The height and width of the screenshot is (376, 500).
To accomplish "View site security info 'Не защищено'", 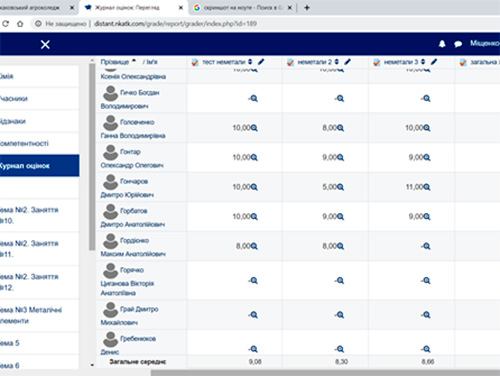I will (x=61, y=24).
